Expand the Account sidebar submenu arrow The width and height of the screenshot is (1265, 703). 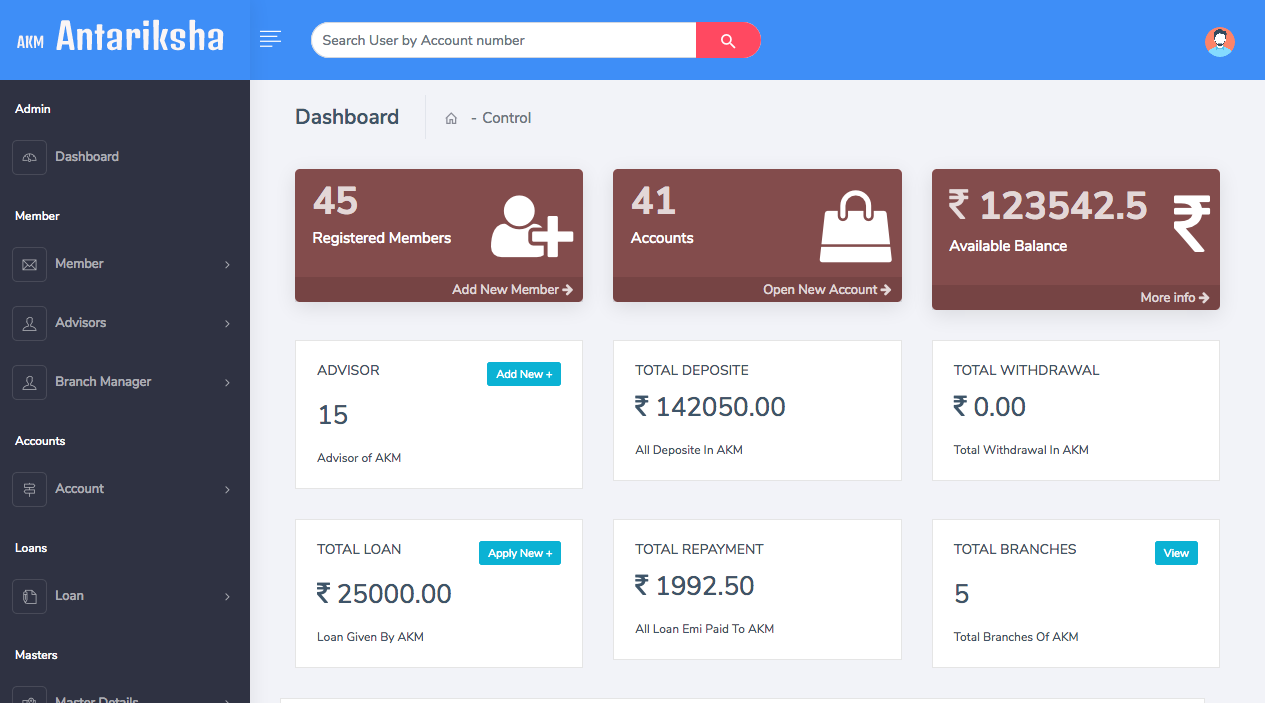click(x=227, y=490)
